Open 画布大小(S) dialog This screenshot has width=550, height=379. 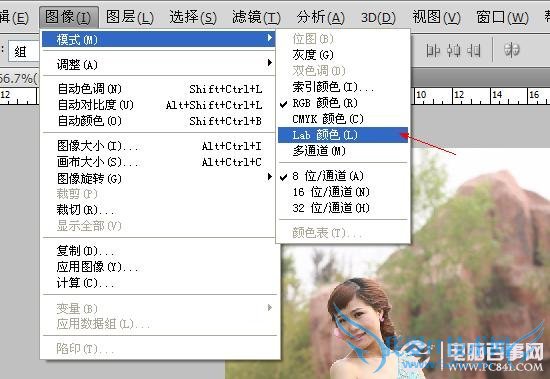click(x=159, y=162)
